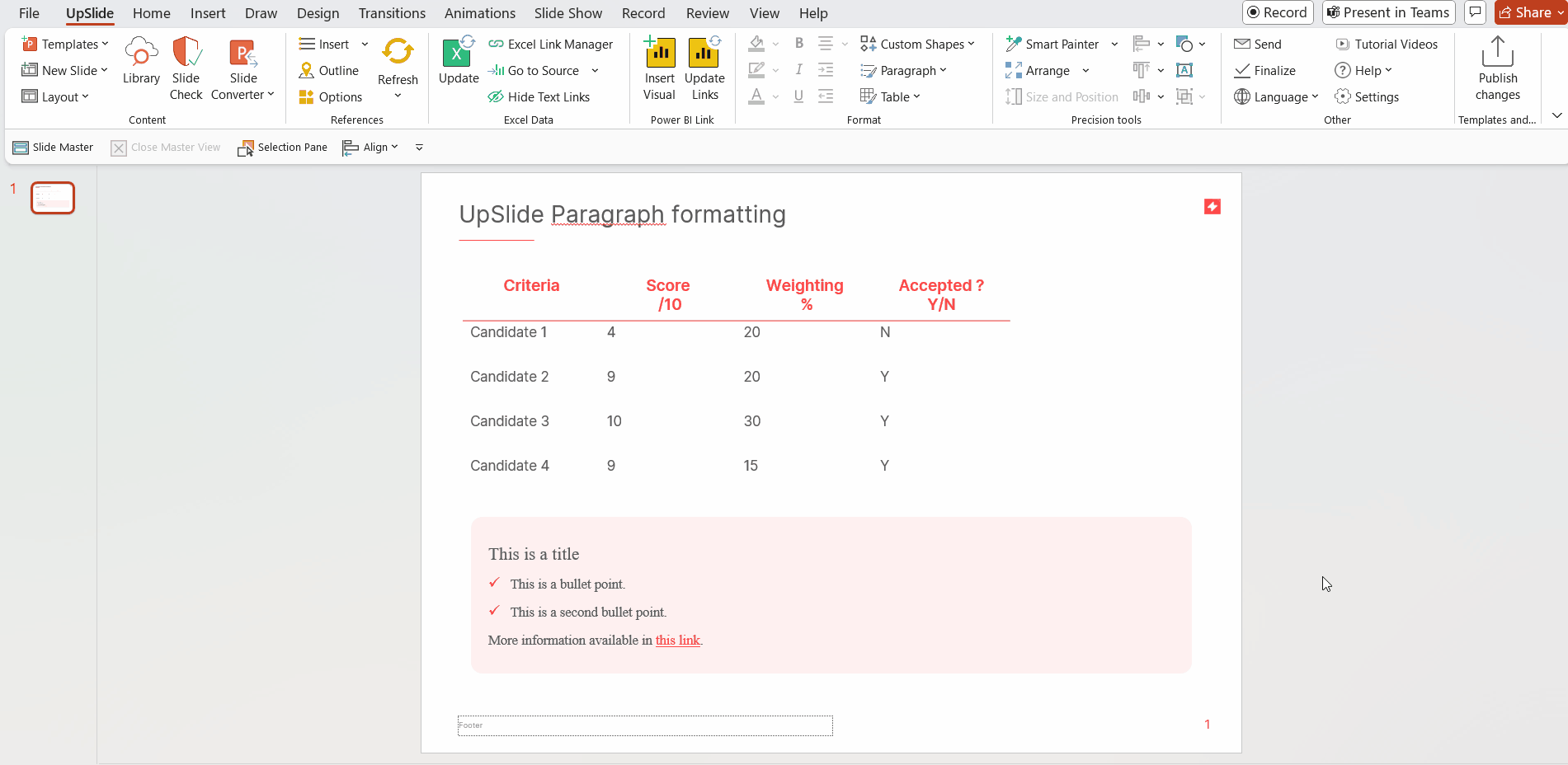Click inside the Footer placeholder

tap(645, 725)
